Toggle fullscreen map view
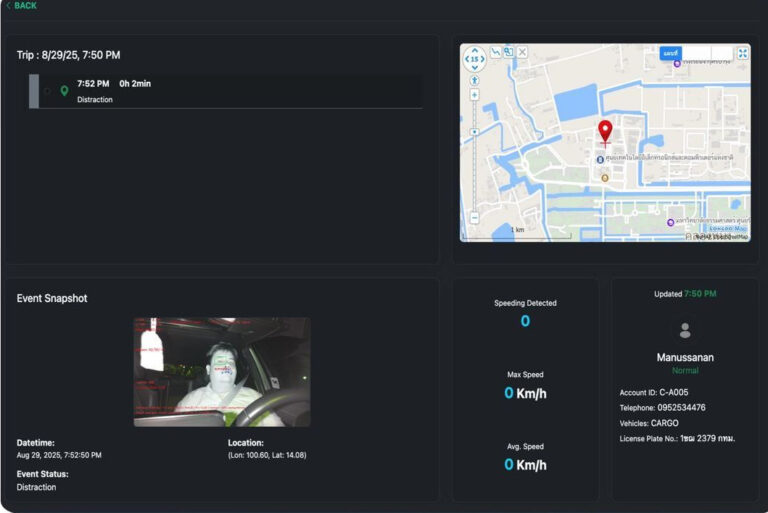The image size is (768, 513). pyautogui.click(x=743, y=53)
